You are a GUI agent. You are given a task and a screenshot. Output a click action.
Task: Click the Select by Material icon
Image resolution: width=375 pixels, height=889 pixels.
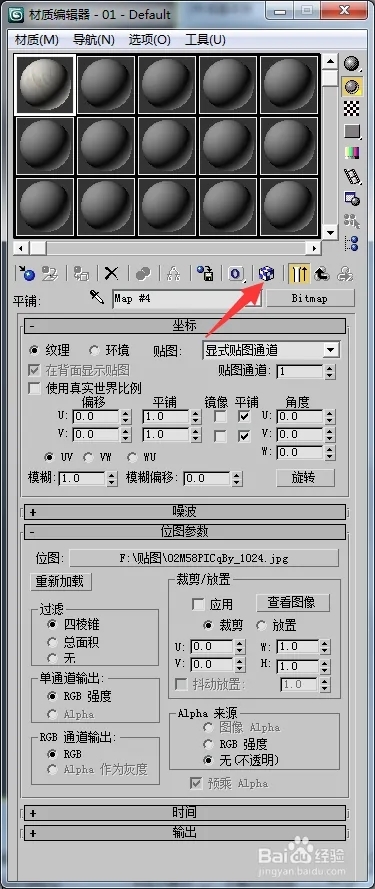pyautogui.click(x=352, y=221)
